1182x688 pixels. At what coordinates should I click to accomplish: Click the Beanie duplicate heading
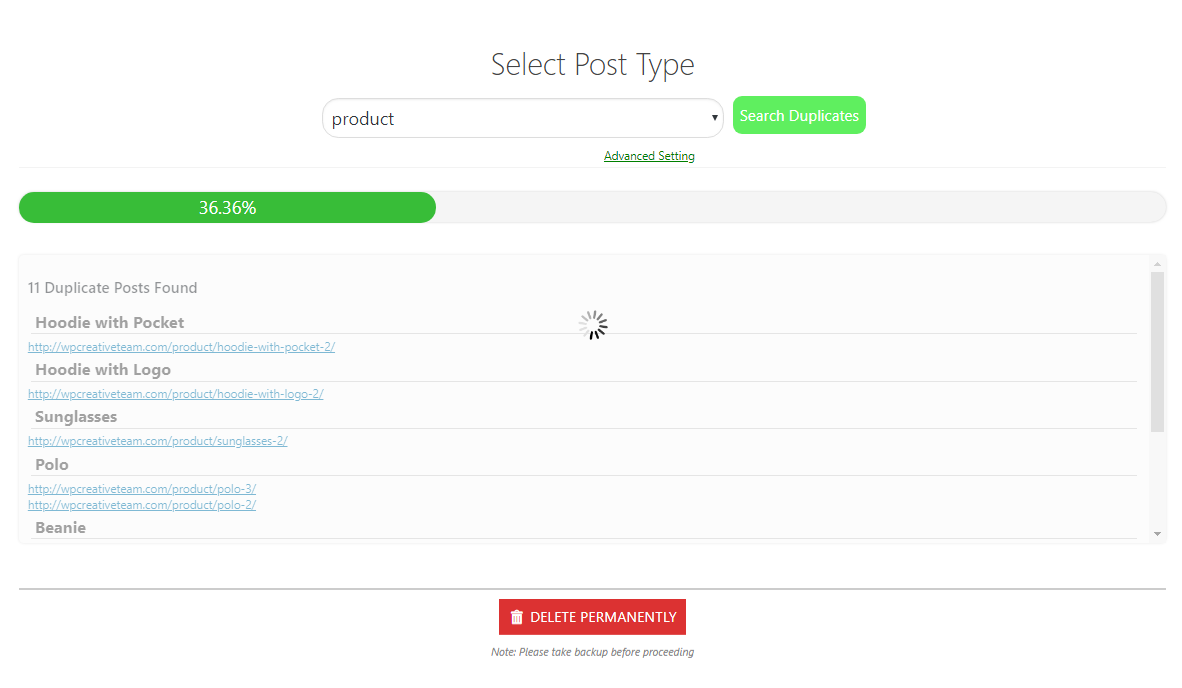point(60,527)
